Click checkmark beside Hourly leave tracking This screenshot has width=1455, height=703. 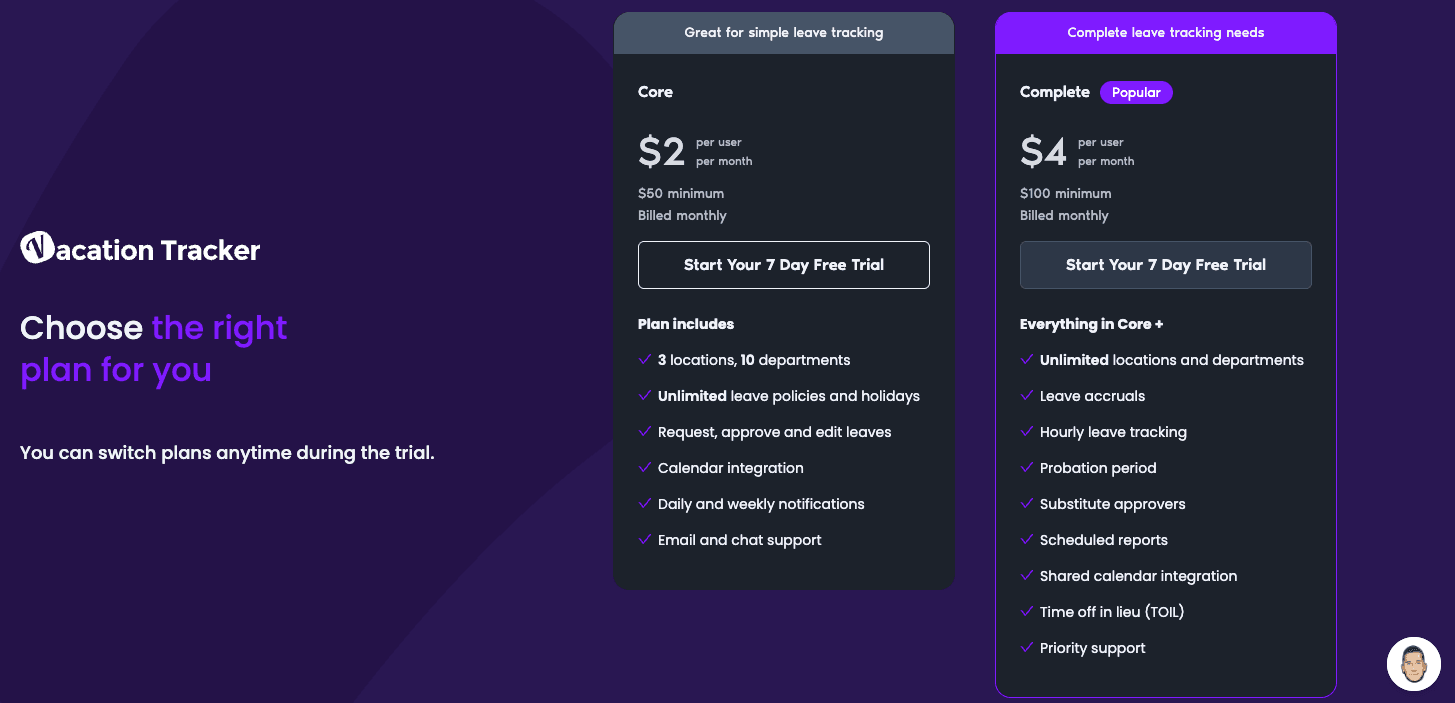click(x=1027, y=432)
